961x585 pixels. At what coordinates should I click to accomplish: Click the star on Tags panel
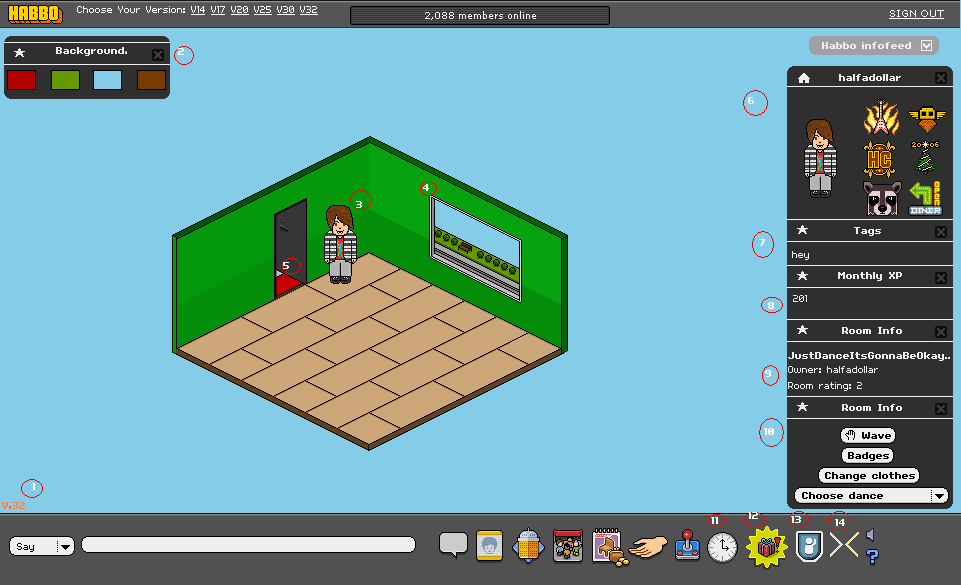pyautogui.click(x=802, y=230)
